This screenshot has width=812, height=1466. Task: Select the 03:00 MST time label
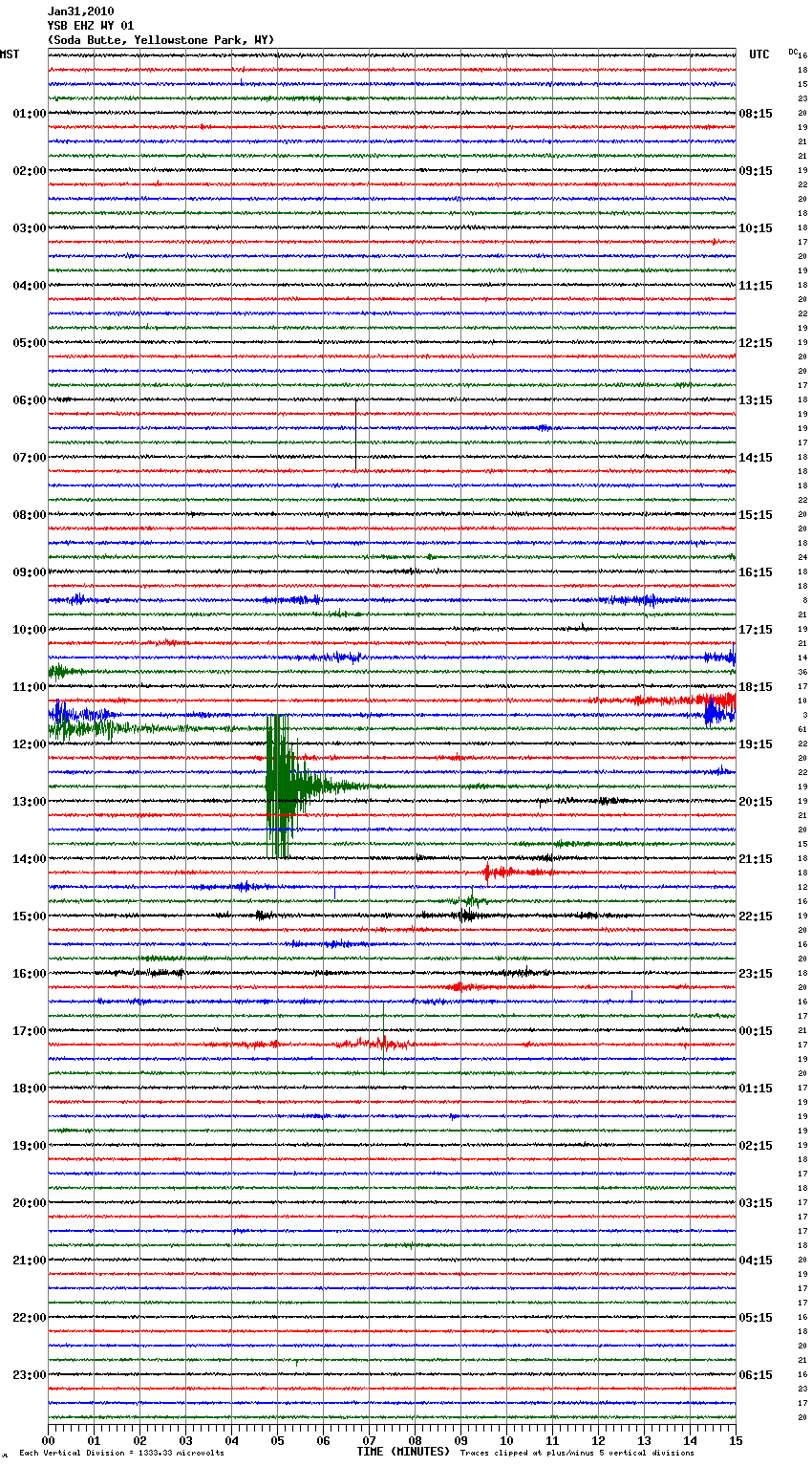30,228
